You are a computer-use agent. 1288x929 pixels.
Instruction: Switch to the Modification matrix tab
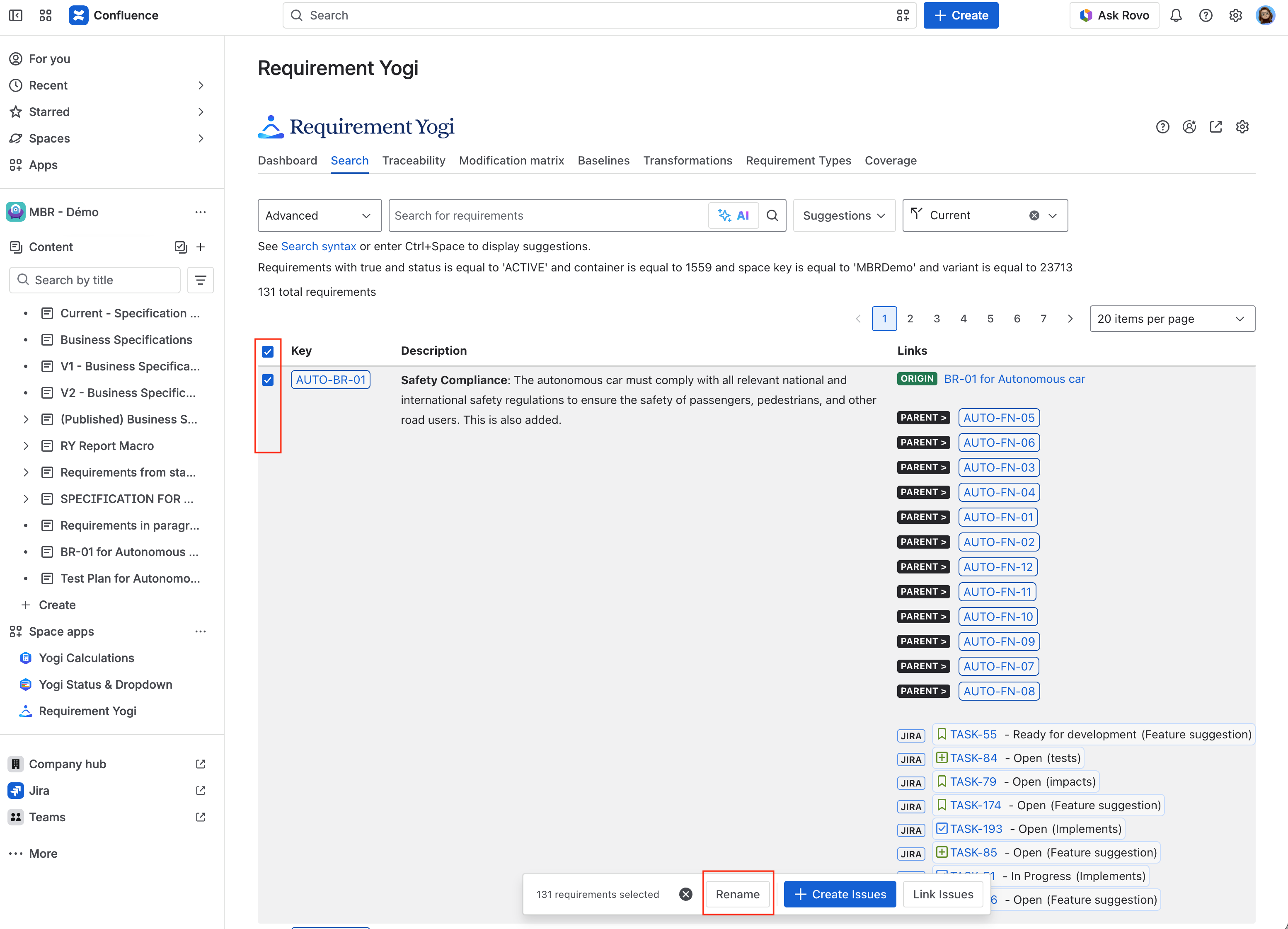[511, 160]
